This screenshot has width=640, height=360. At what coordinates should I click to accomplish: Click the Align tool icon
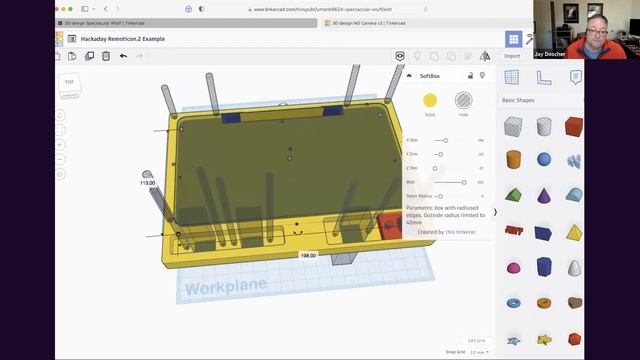468,56
